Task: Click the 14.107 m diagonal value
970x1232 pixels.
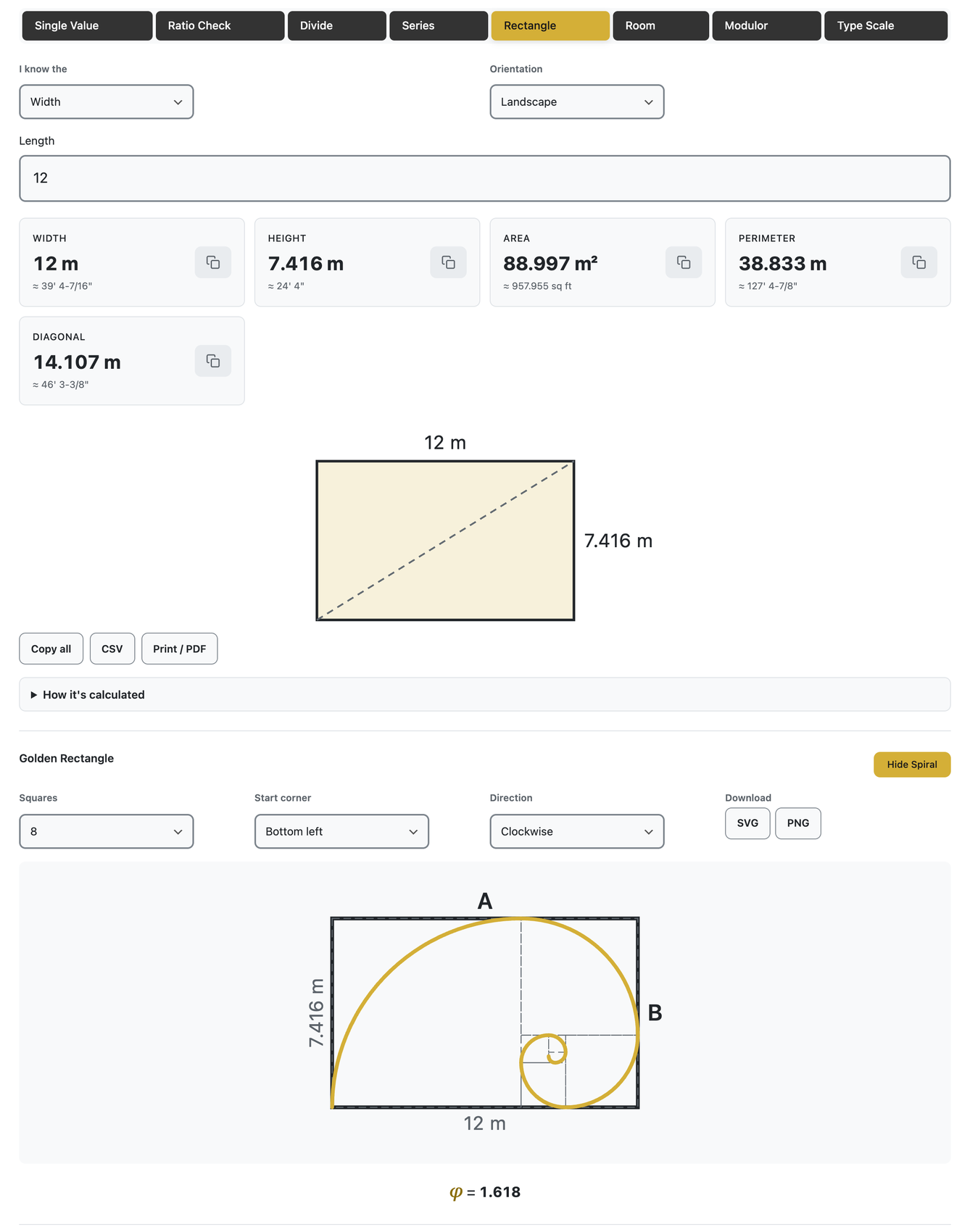Action: pos(78,362)
